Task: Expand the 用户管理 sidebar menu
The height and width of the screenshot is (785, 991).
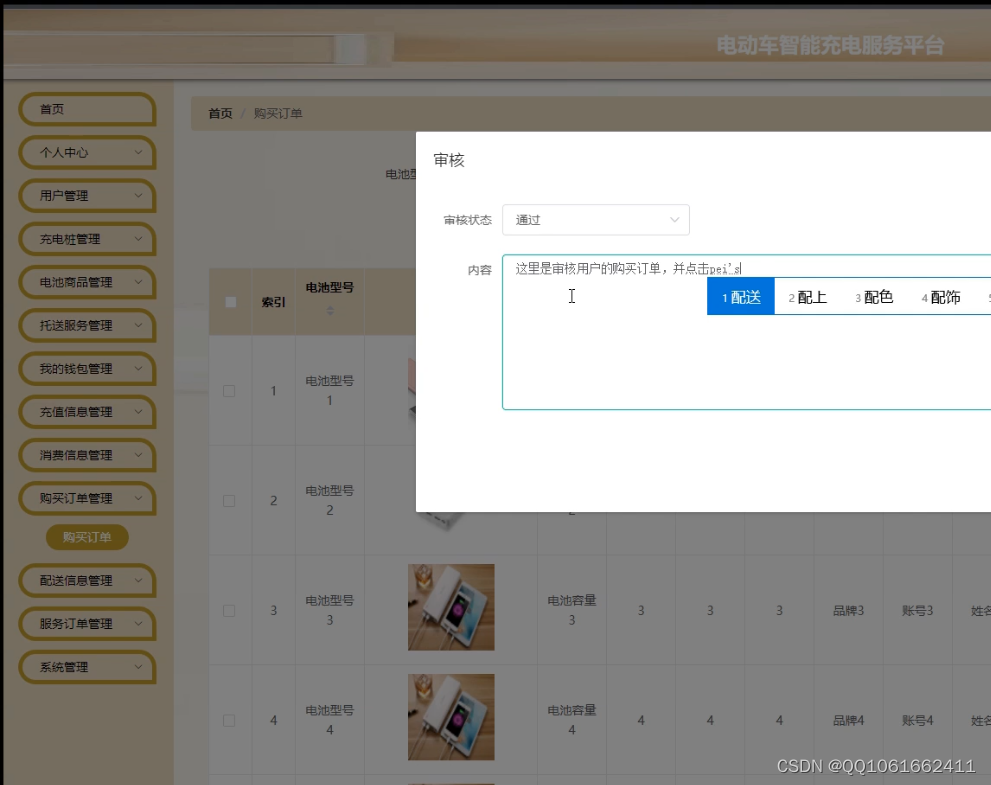Action: (87, 196)
